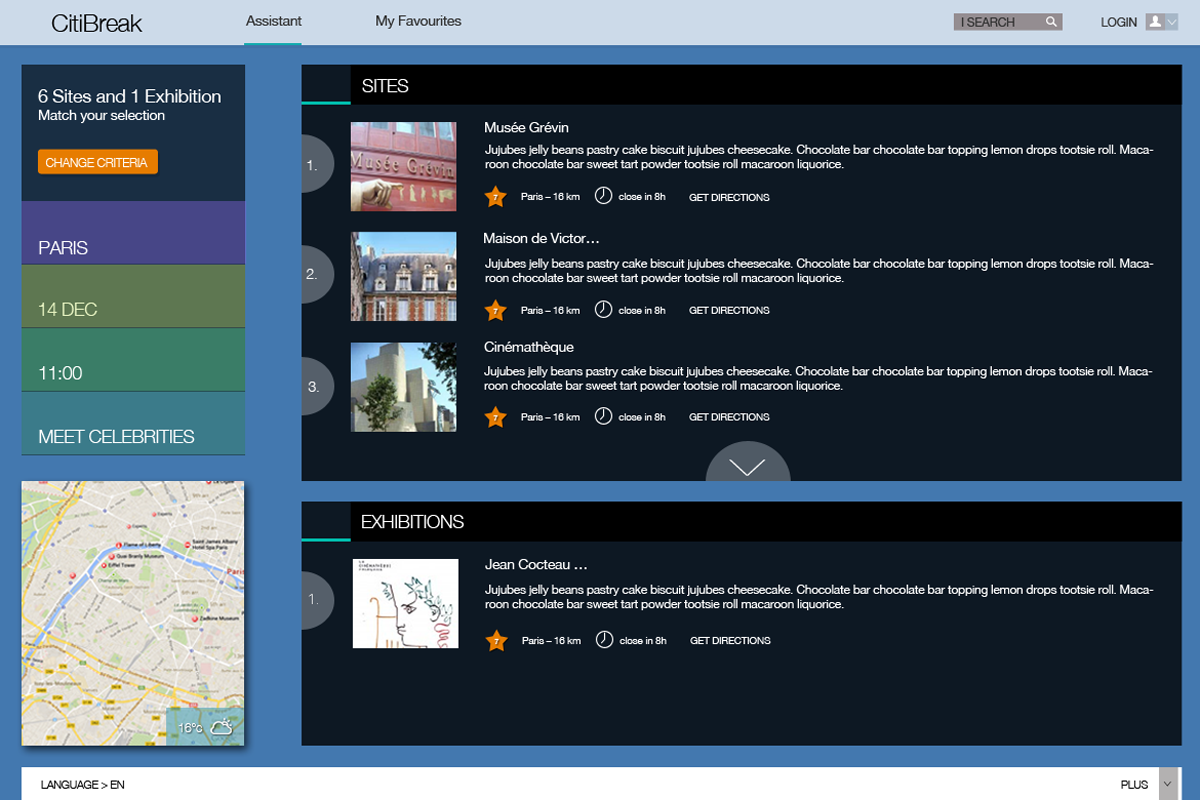The height and width of the screenshot is (800, 1200).
Task: Open the Paris map thumbnail
Action: click(x=133, y=613)
